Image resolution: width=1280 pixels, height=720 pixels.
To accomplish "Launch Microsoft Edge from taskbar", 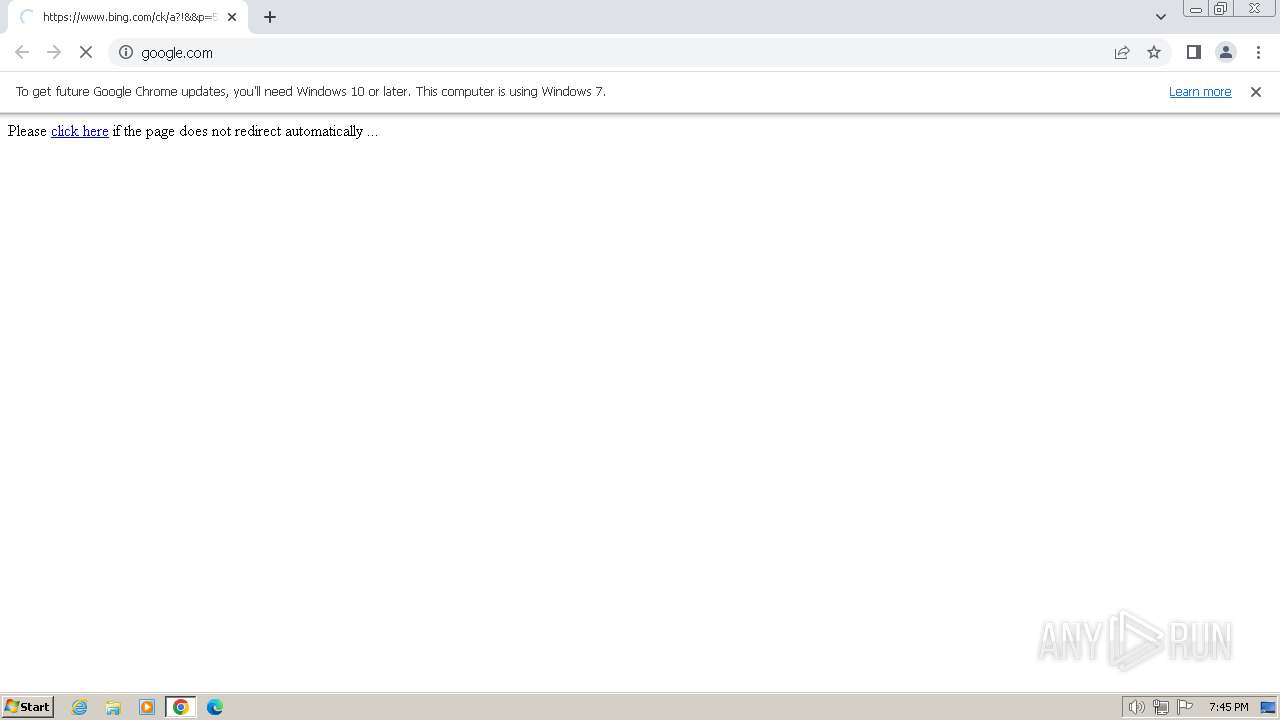I will pos(215,707).
